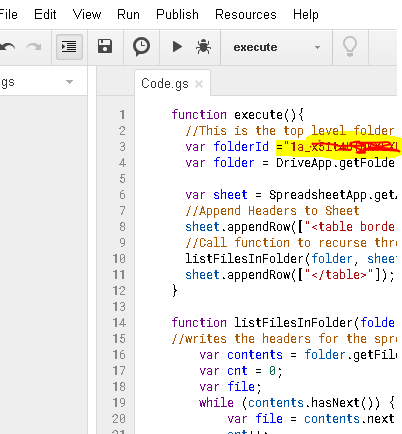Close the Code.gs tab
402x434 pixels.
point(199,84)
